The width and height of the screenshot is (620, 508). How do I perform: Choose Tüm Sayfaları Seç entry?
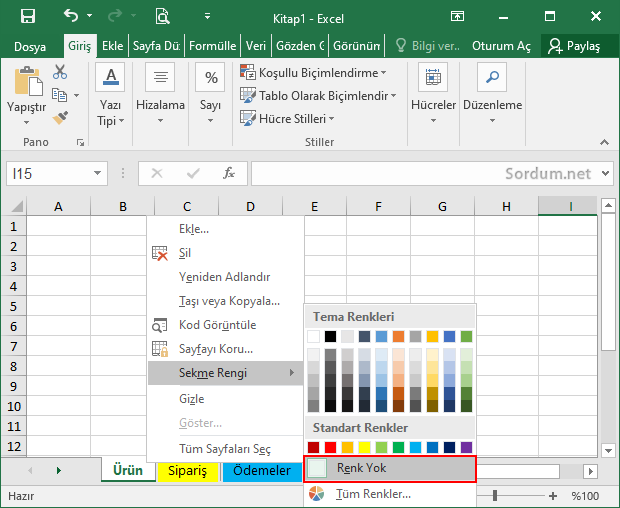(x=225, y=449)
